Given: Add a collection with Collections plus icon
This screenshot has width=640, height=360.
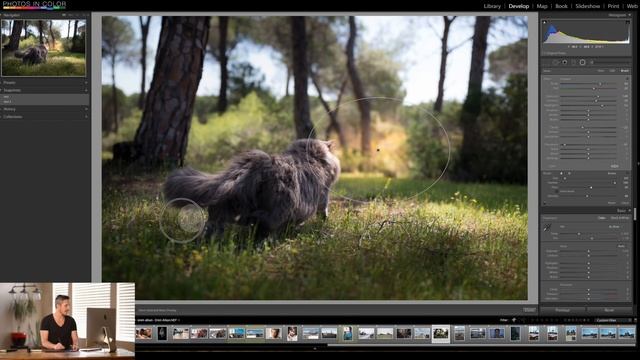Looking at the screenshot, I should [86, 117].
